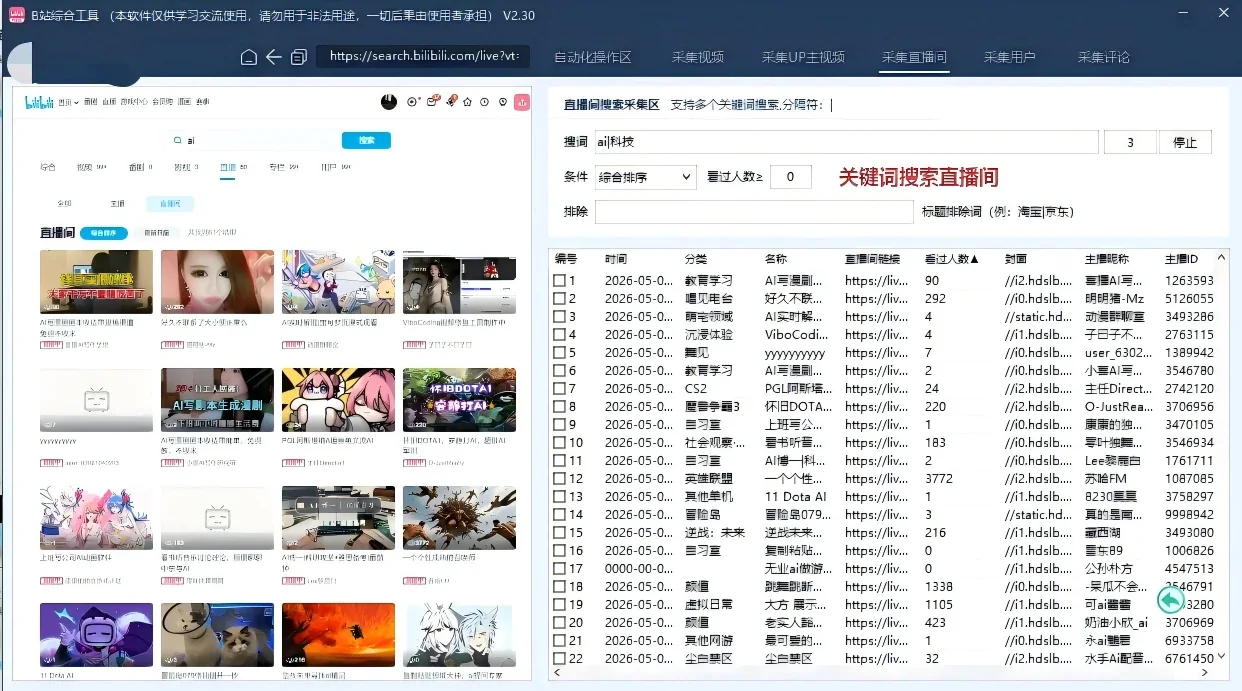
Task: Click the 苏暗FM streamer name cell
Action: click(1107, 479)
